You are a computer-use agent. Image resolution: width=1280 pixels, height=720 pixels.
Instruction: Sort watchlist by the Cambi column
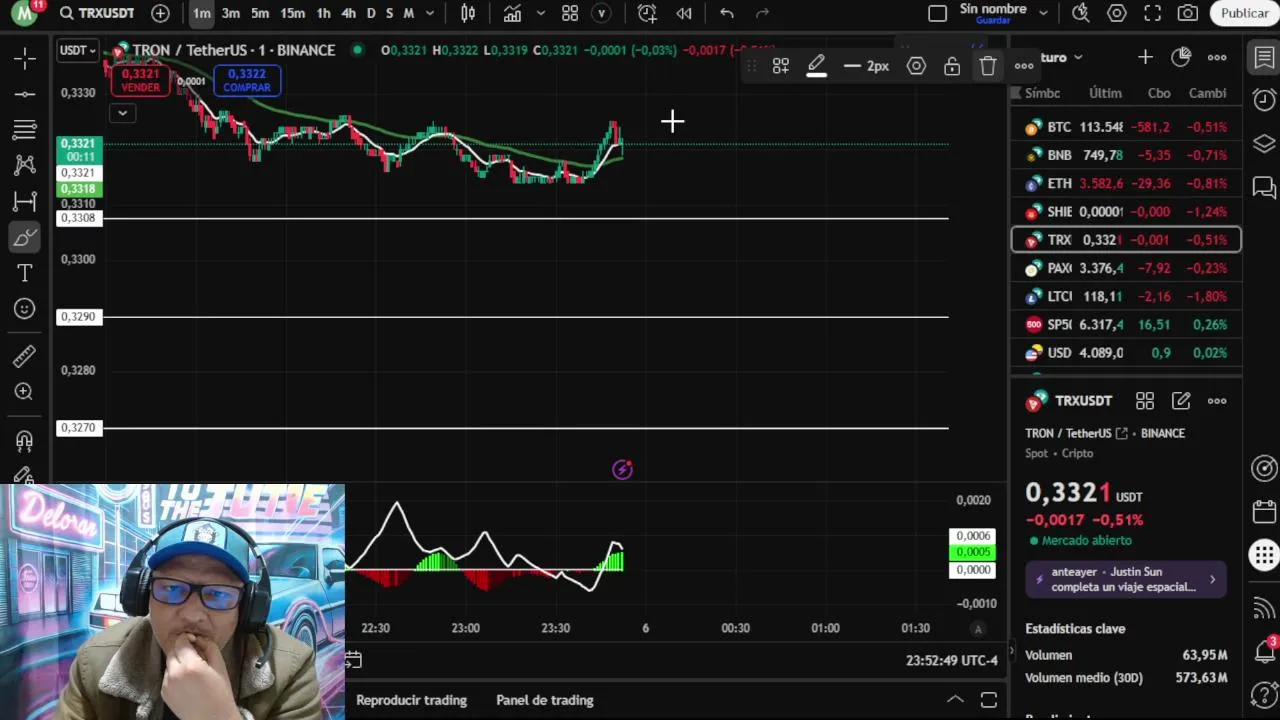1207,93
